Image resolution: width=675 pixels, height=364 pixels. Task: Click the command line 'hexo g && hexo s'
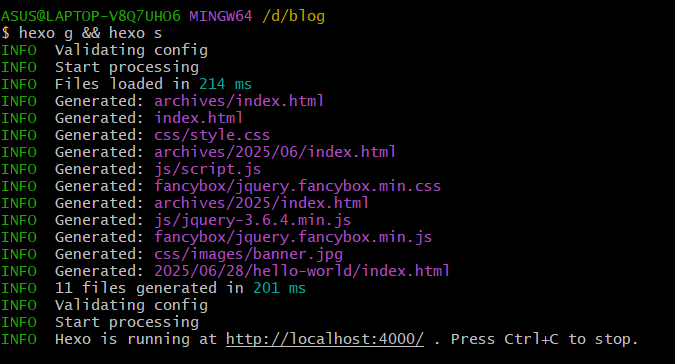tap(90, 33)
